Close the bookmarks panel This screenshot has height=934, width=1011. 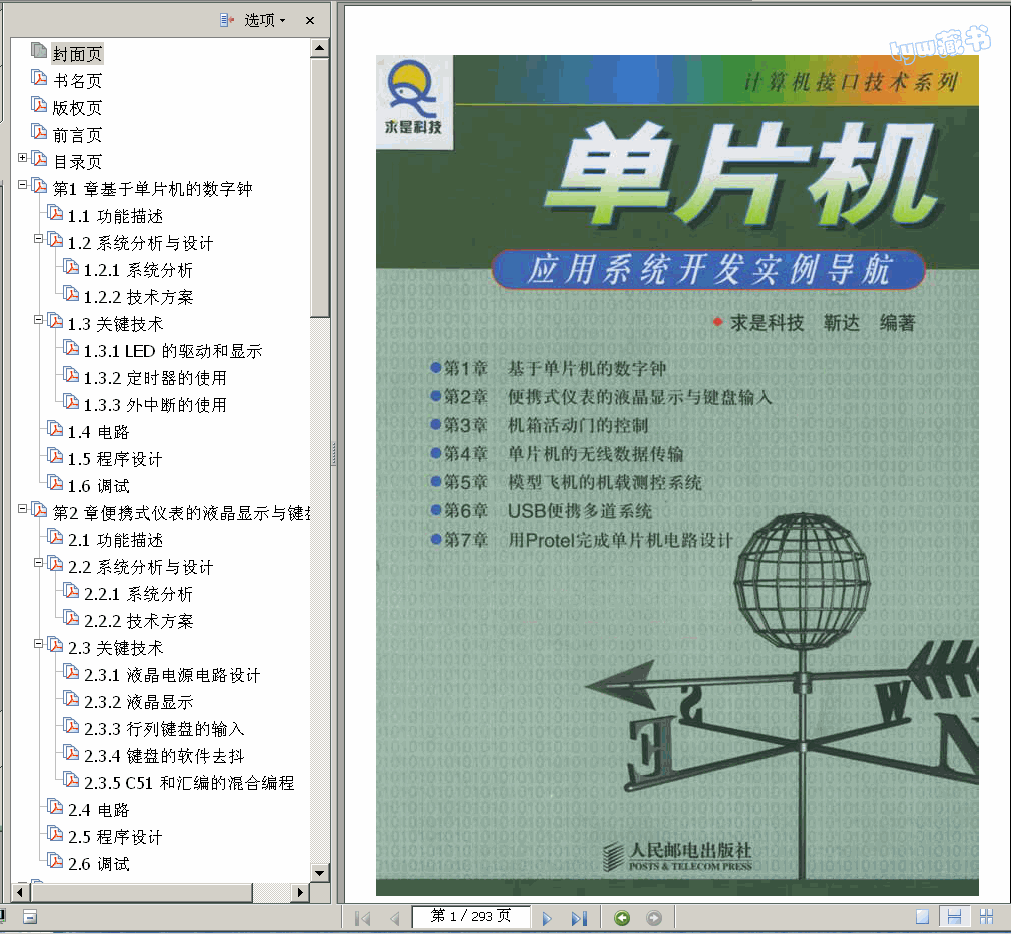(310, 20)
